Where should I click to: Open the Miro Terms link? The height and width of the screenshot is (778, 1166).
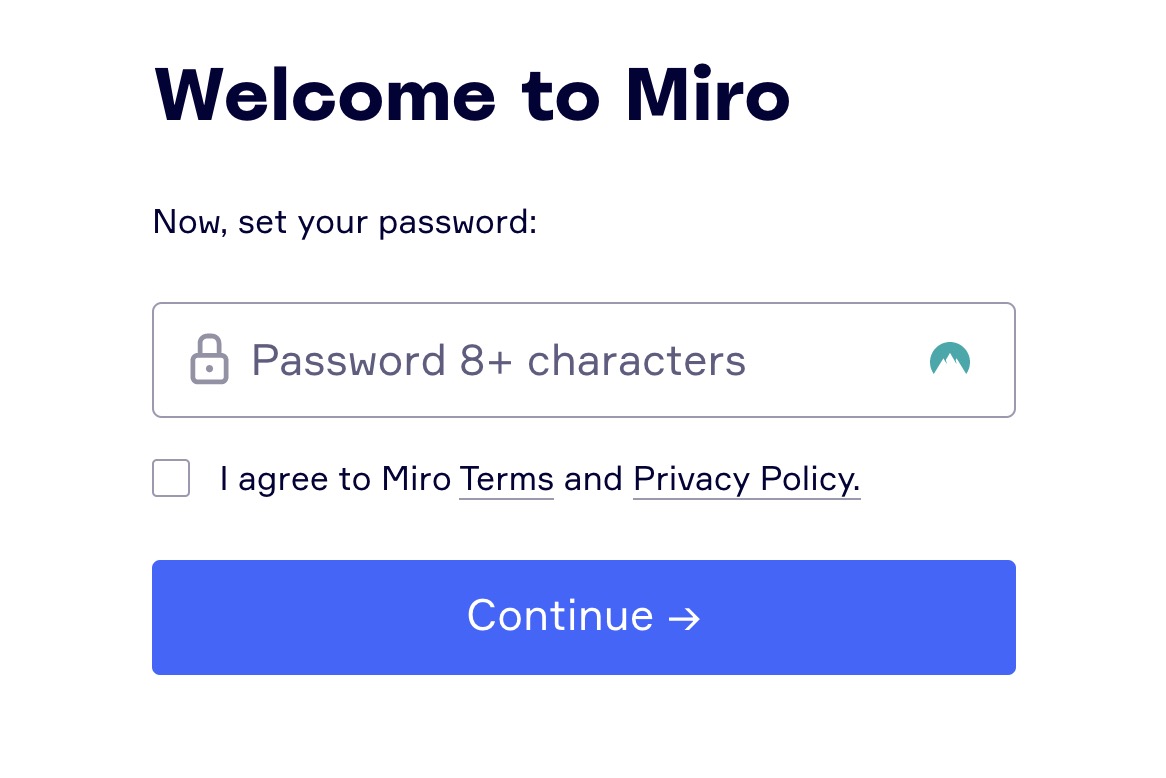(506, 479)
